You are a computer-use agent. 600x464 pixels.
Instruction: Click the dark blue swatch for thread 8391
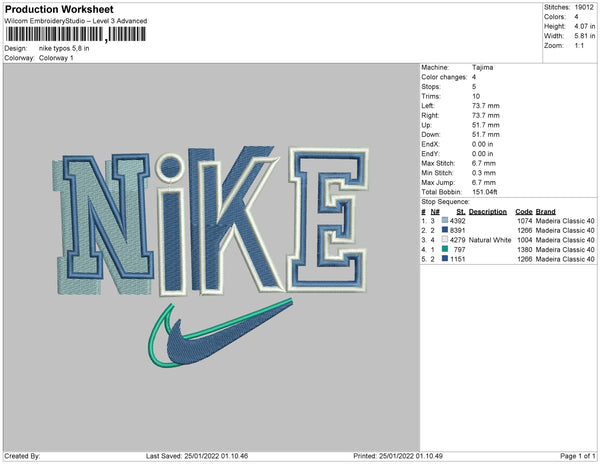click(x=445, y=230)
